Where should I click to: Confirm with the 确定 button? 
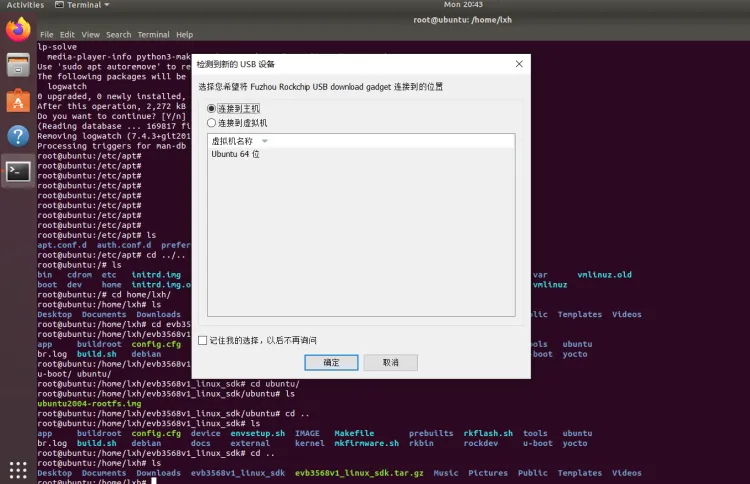pos(331,363)
